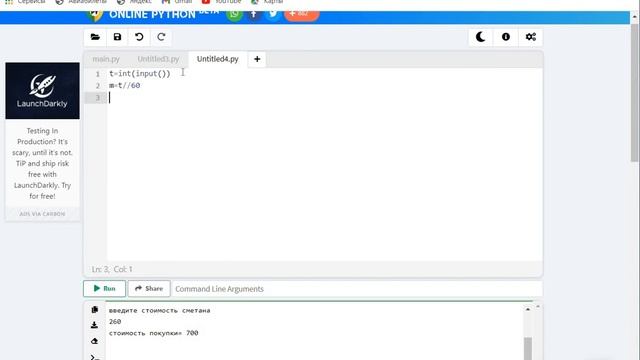Open the LaunchDarkly ad text link
This screenshot has height=360, width=640.
[x=42, y=163]
